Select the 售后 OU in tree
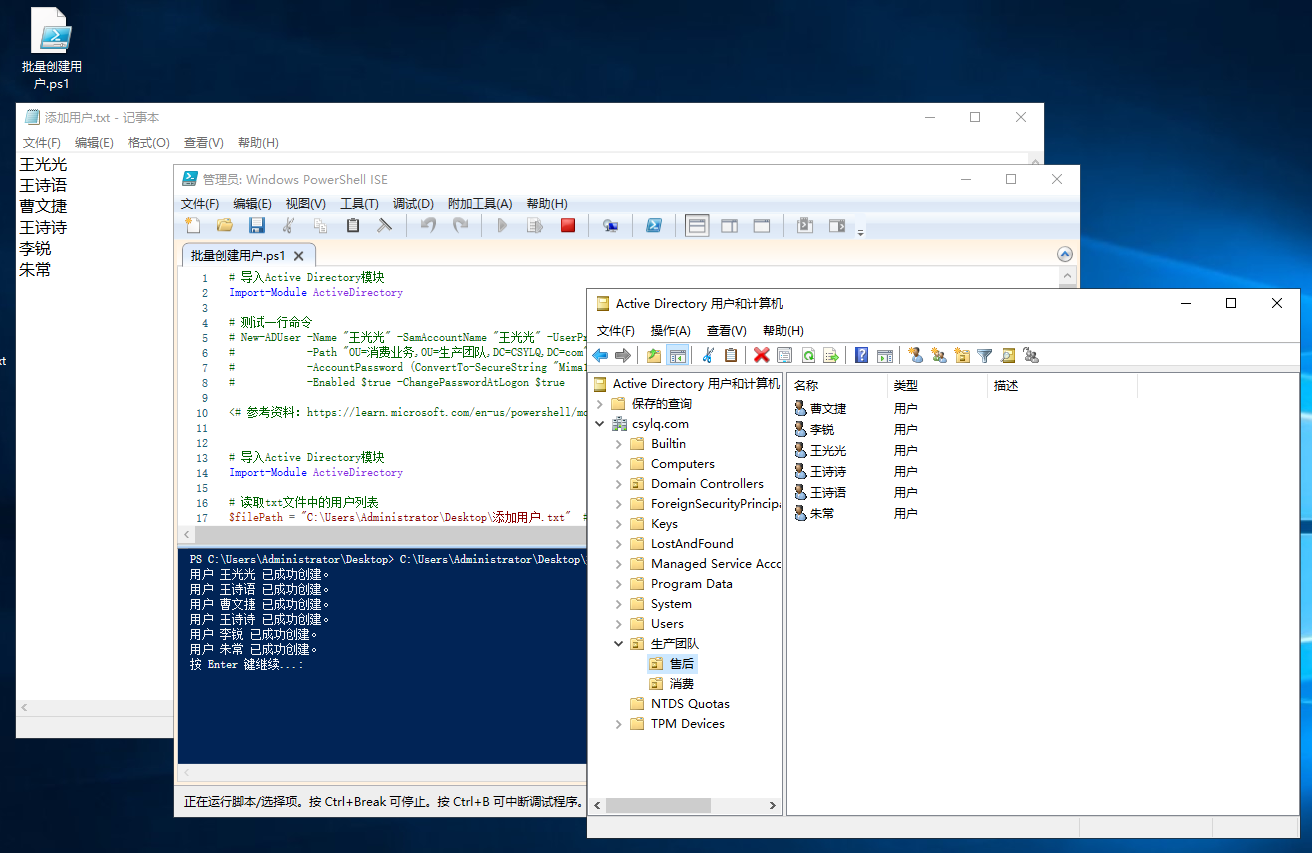The width and height of the screenshot is (1312, 853). [x=682, y=664]
